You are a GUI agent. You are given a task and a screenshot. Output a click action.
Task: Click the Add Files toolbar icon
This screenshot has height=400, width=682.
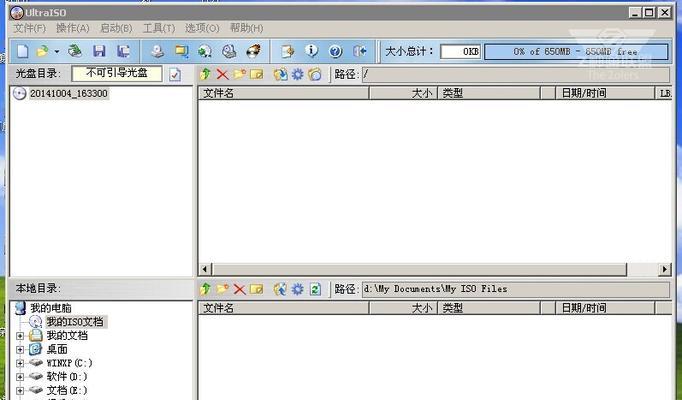[288, 51]
